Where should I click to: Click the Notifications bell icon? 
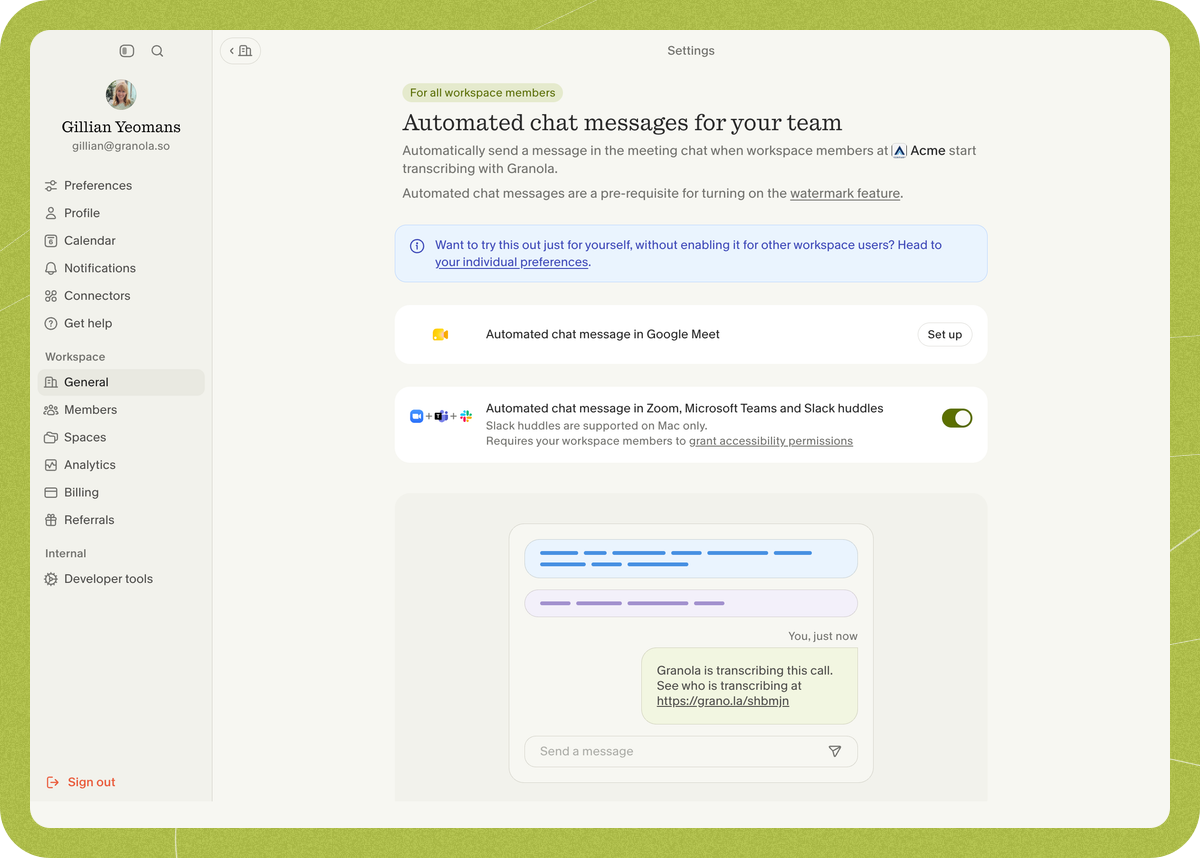(51, 268)
